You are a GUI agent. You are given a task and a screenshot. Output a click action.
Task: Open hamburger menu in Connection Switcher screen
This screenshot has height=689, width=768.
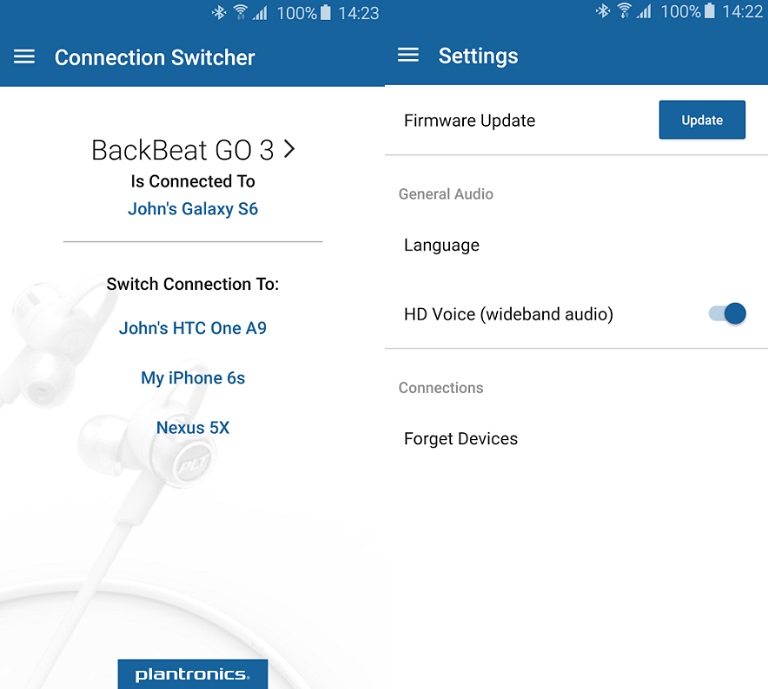(x=24, y=57)
